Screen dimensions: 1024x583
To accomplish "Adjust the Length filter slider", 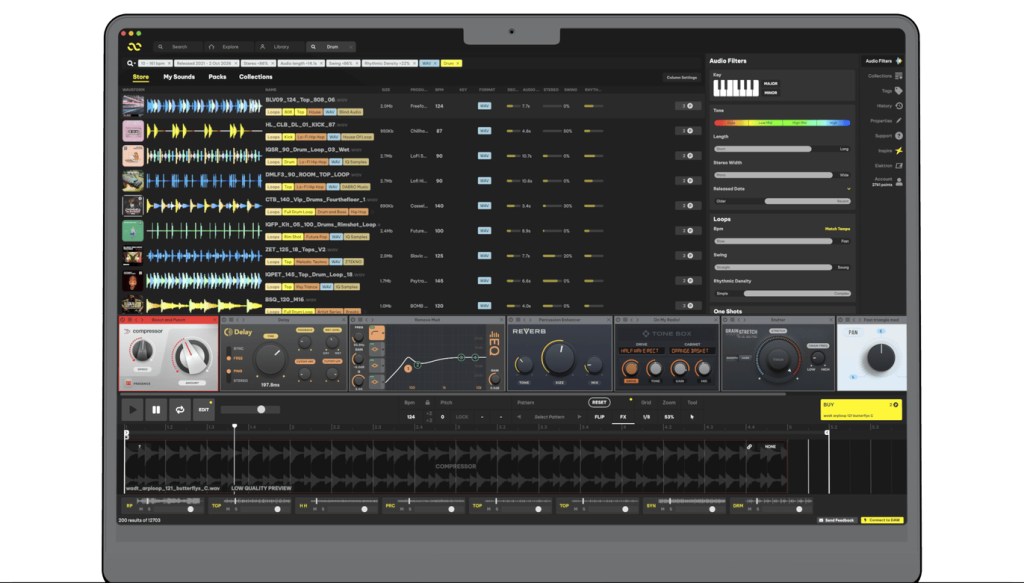I will (x=782, y=149).
